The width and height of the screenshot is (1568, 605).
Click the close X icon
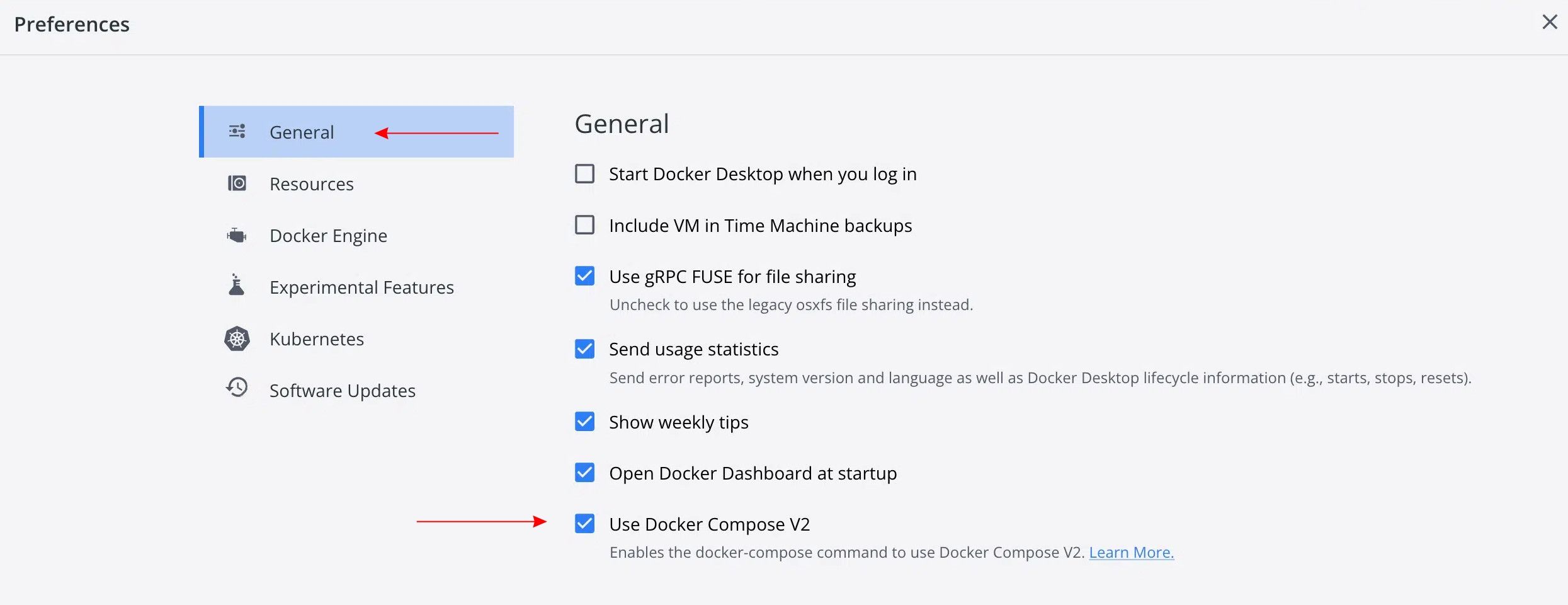click(1549, 22)
